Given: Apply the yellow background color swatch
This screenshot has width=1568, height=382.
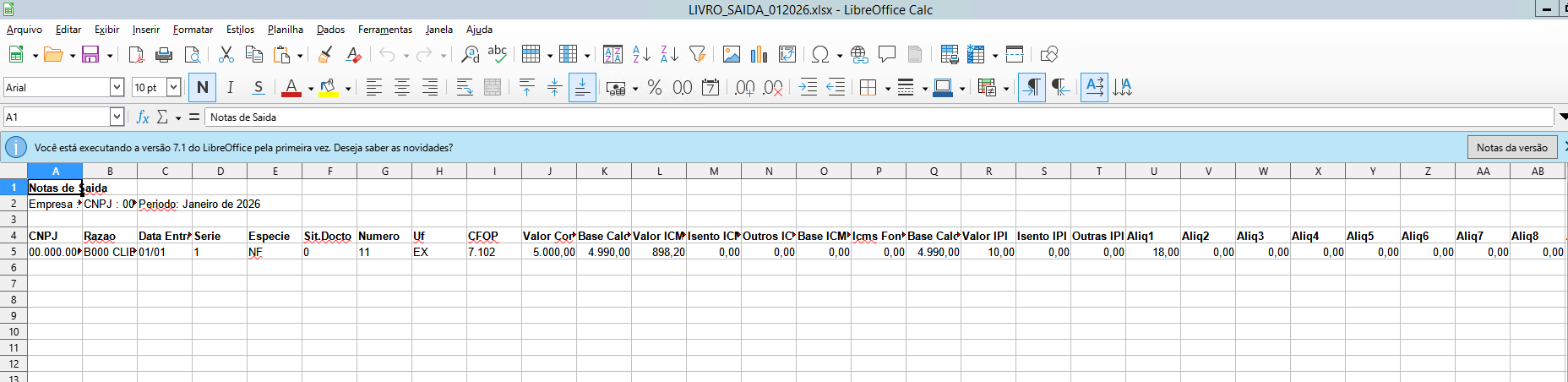Looking at the screenshot, I should click(329, 88).
